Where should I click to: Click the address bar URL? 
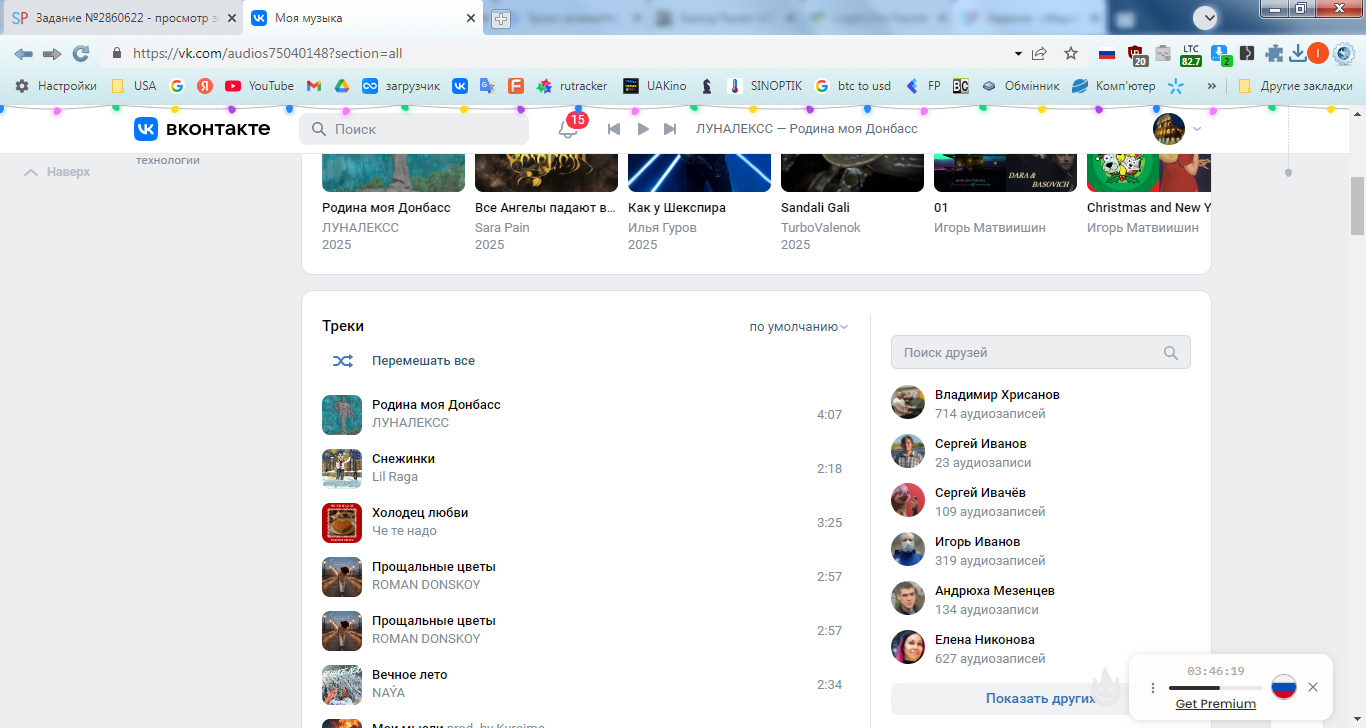pos(268,53)
